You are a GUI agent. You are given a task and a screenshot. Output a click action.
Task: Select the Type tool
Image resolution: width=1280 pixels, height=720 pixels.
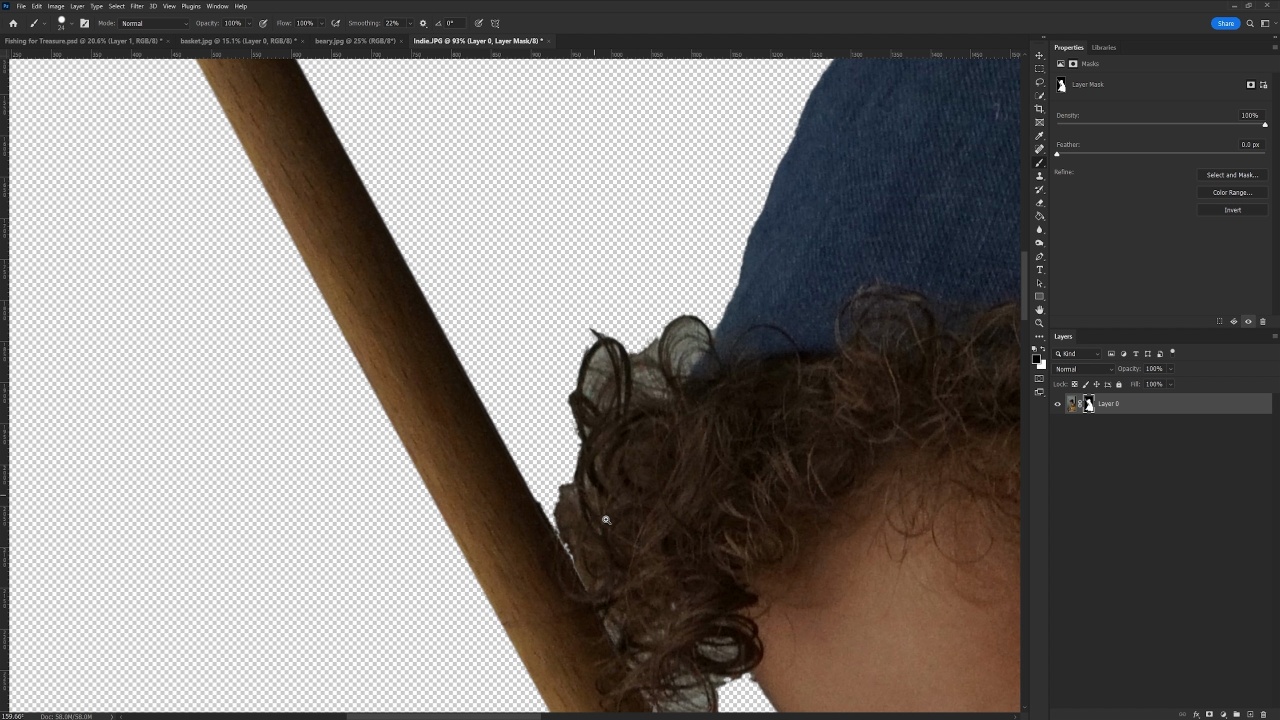coord(1039,270)
